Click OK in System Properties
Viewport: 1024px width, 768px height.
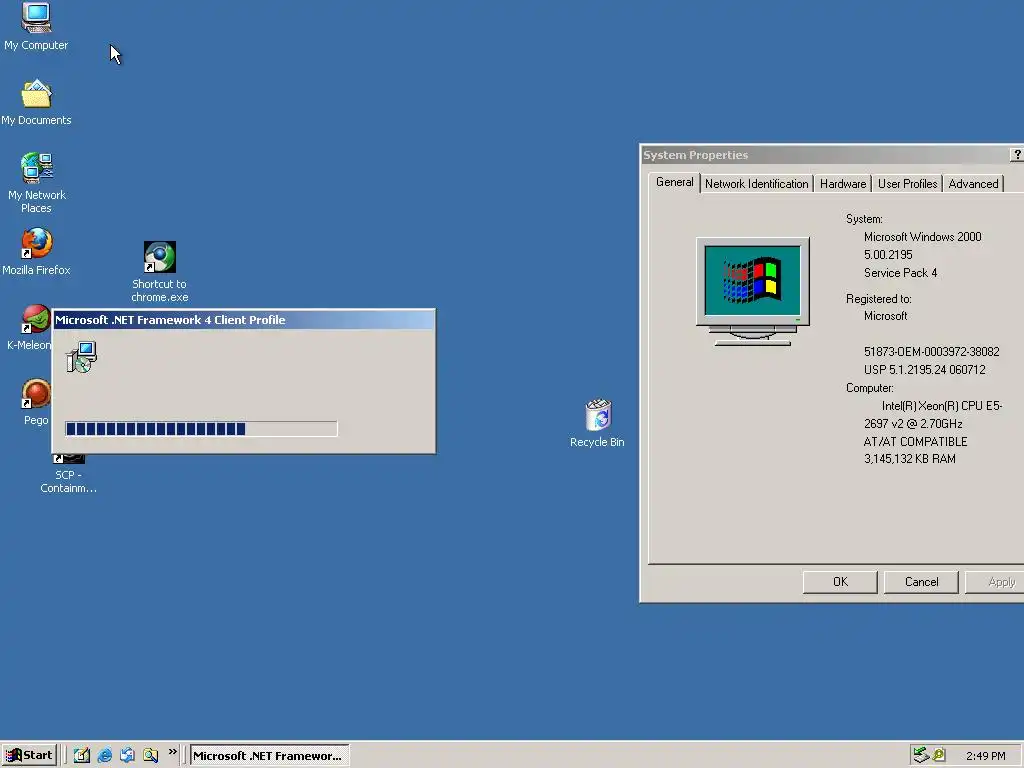840,582
